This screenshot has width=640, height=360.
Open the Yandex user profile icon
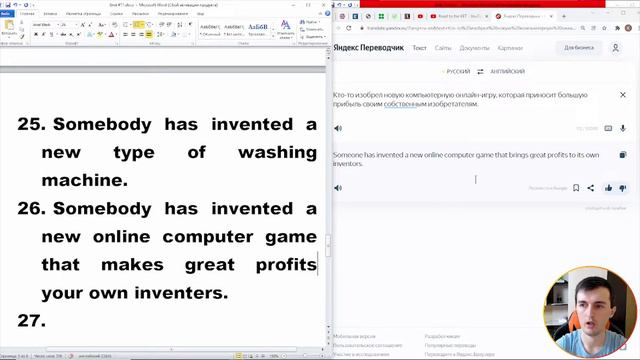[616, 48]
